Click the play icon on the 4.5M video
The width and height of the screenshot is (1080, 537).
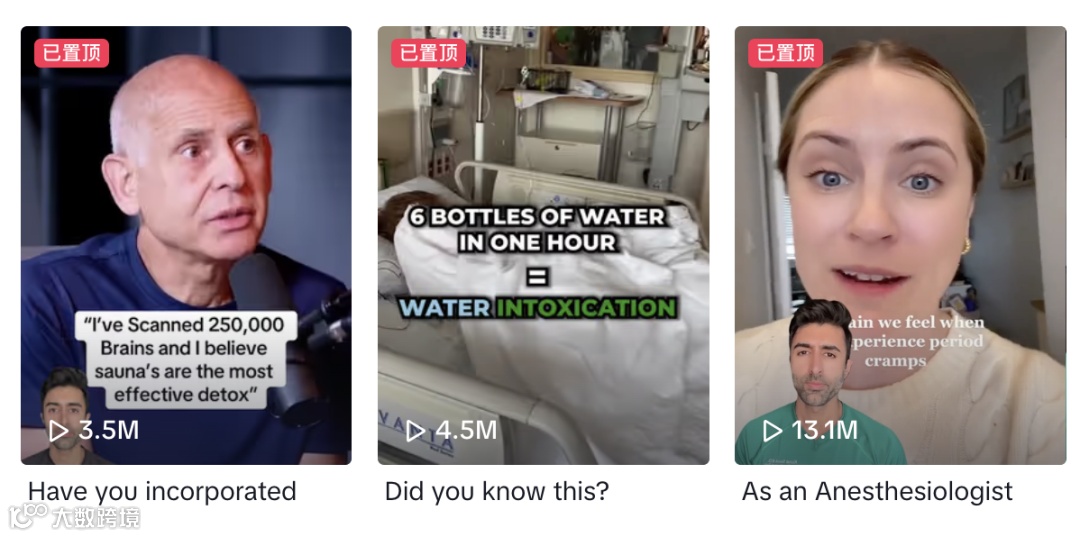tap(415, 431)
